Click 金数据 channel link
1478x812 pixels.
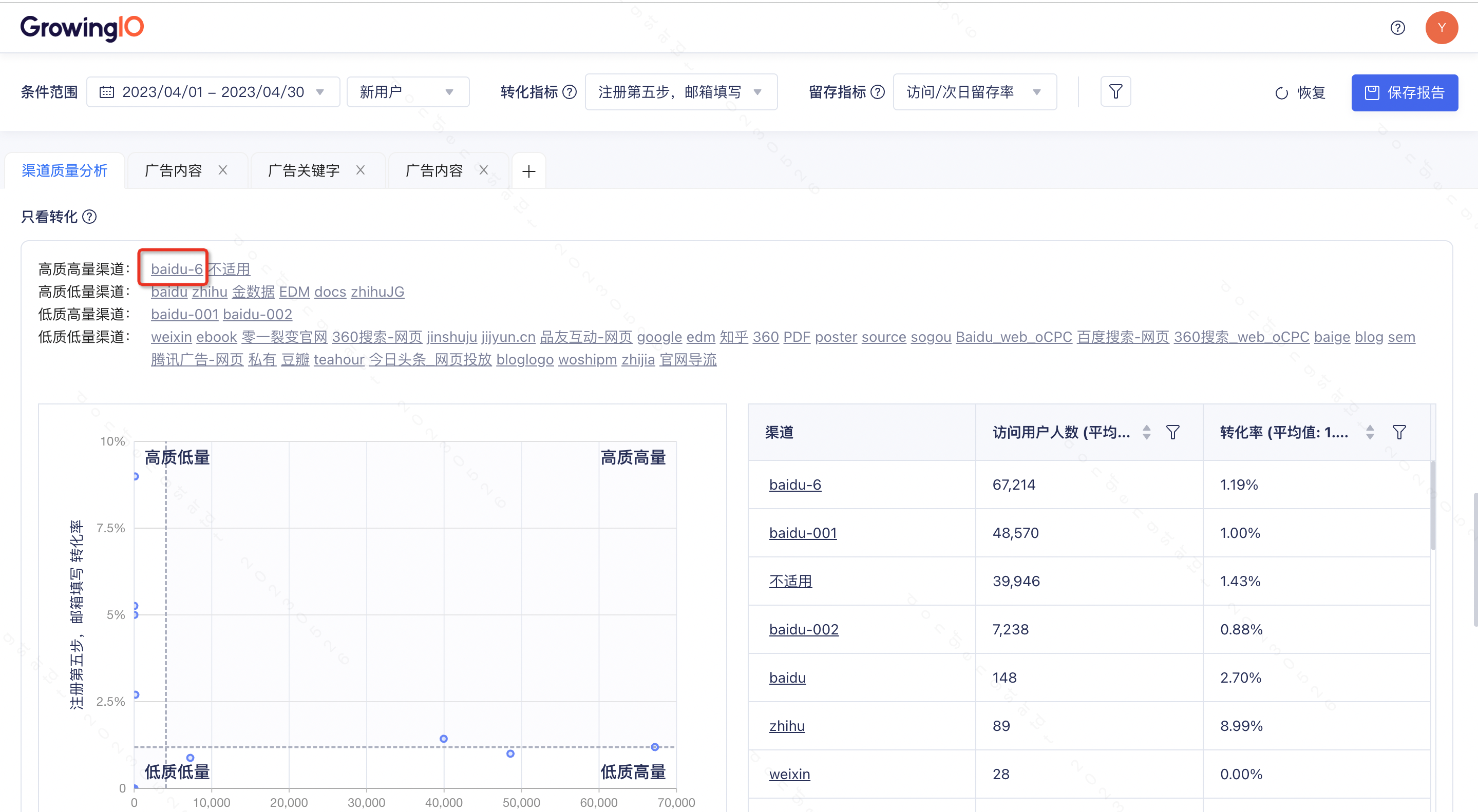253,292
